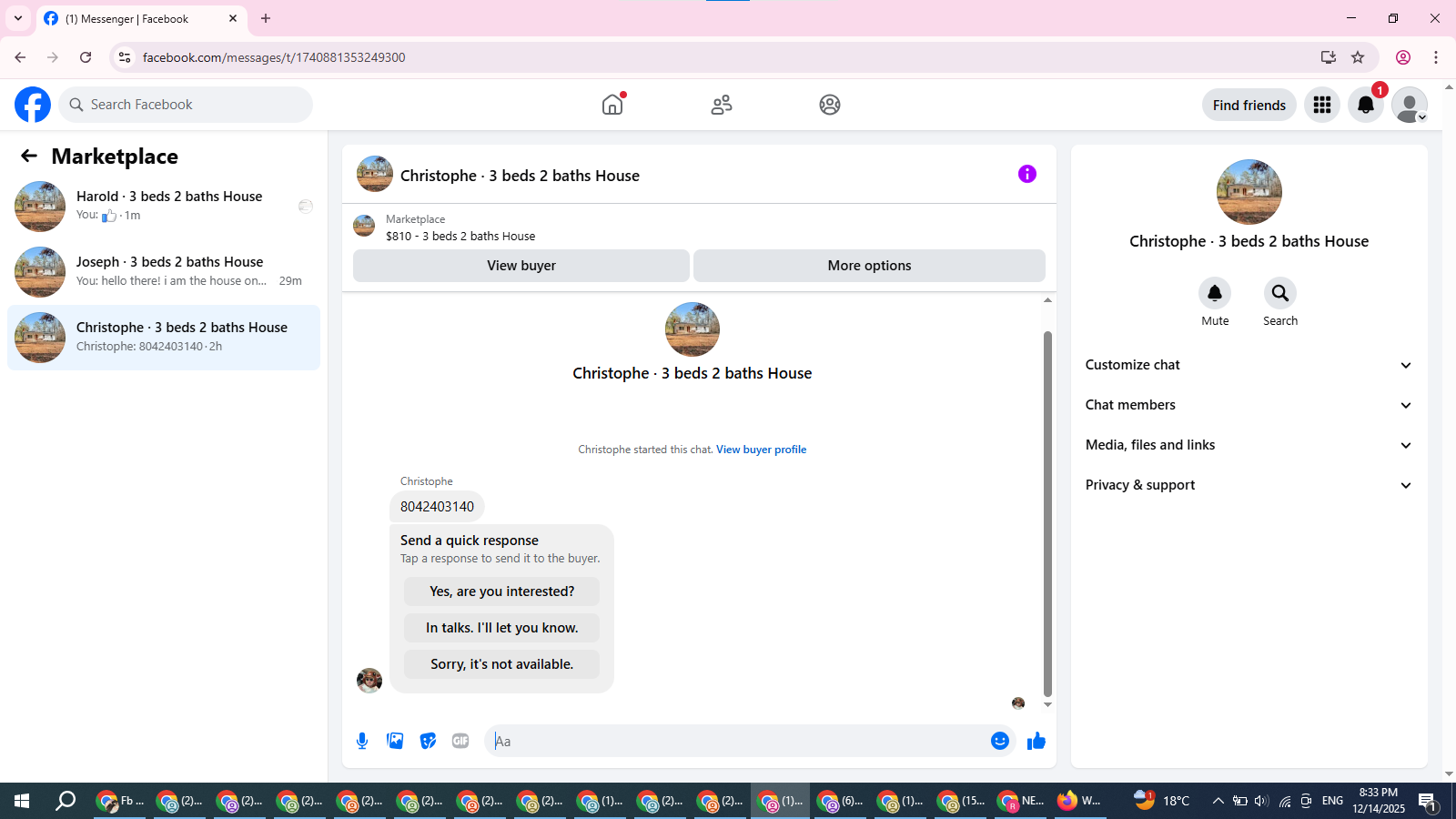The height and width of the screenshot is (819, 1456).
Task: Click the Find friends button
Action: pos(1249,105)
